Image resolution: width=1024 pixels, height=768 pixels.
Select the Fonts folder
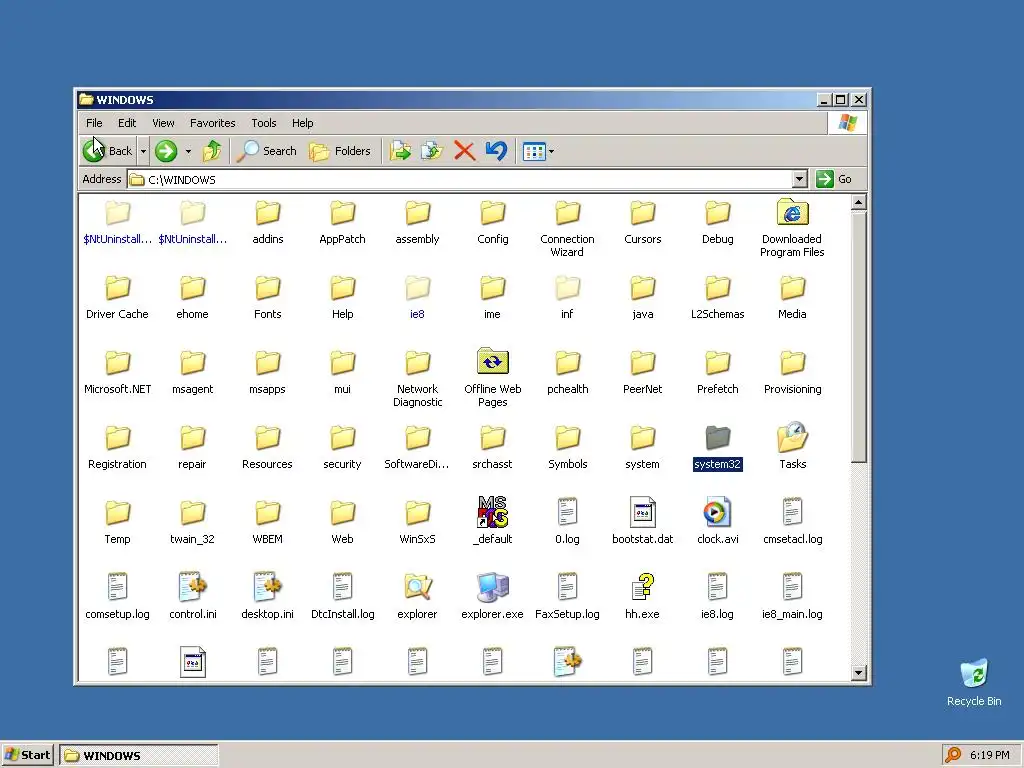[x=267, y=297]
